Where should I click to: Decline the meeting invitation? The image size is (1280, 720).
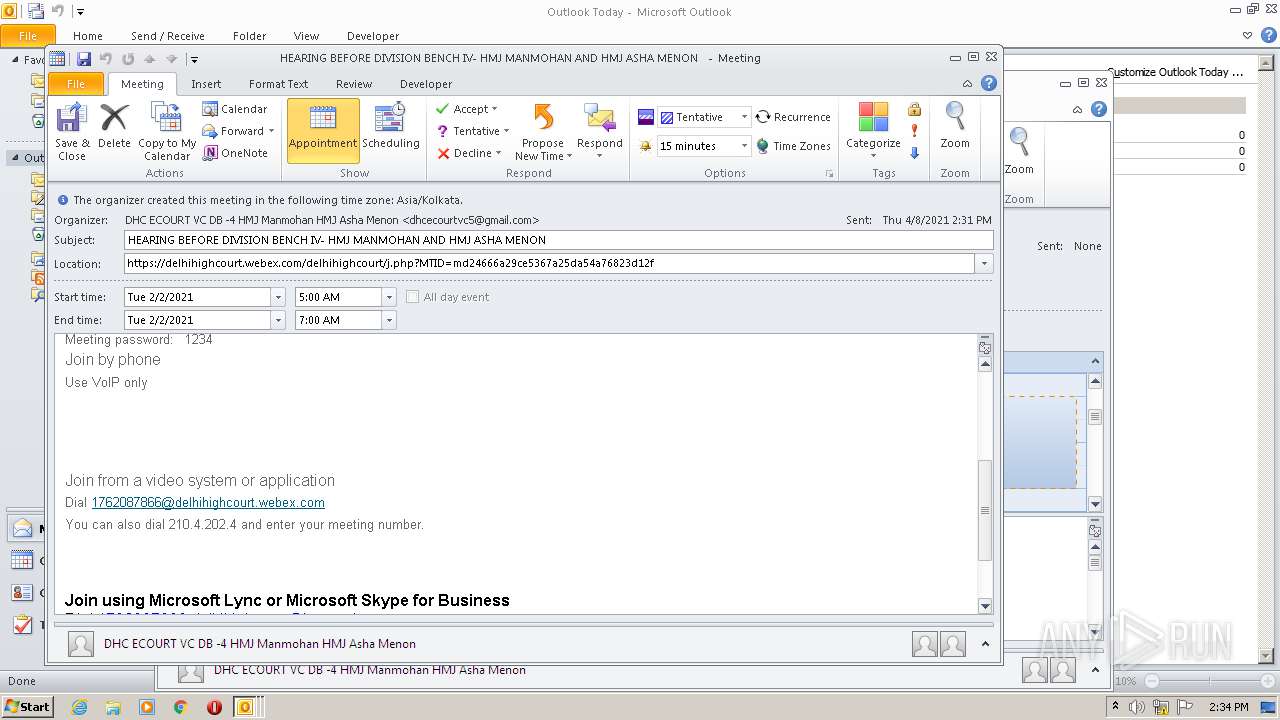[469, 153]
